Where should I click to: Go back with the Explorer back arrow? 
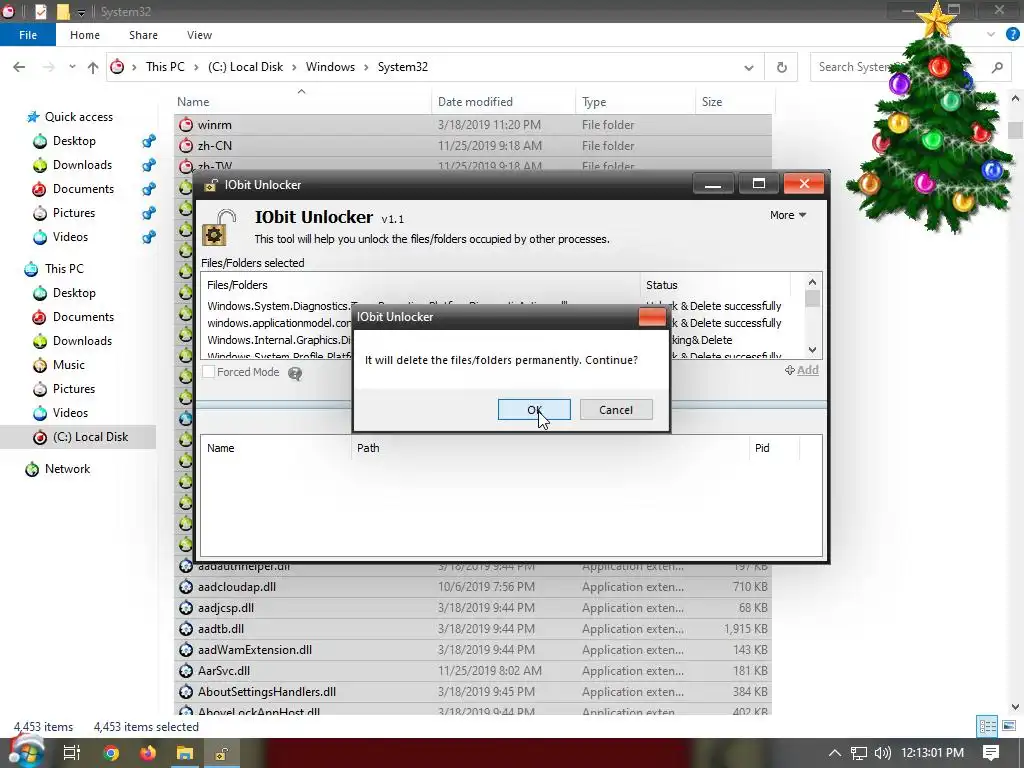(x=19, y=67)
